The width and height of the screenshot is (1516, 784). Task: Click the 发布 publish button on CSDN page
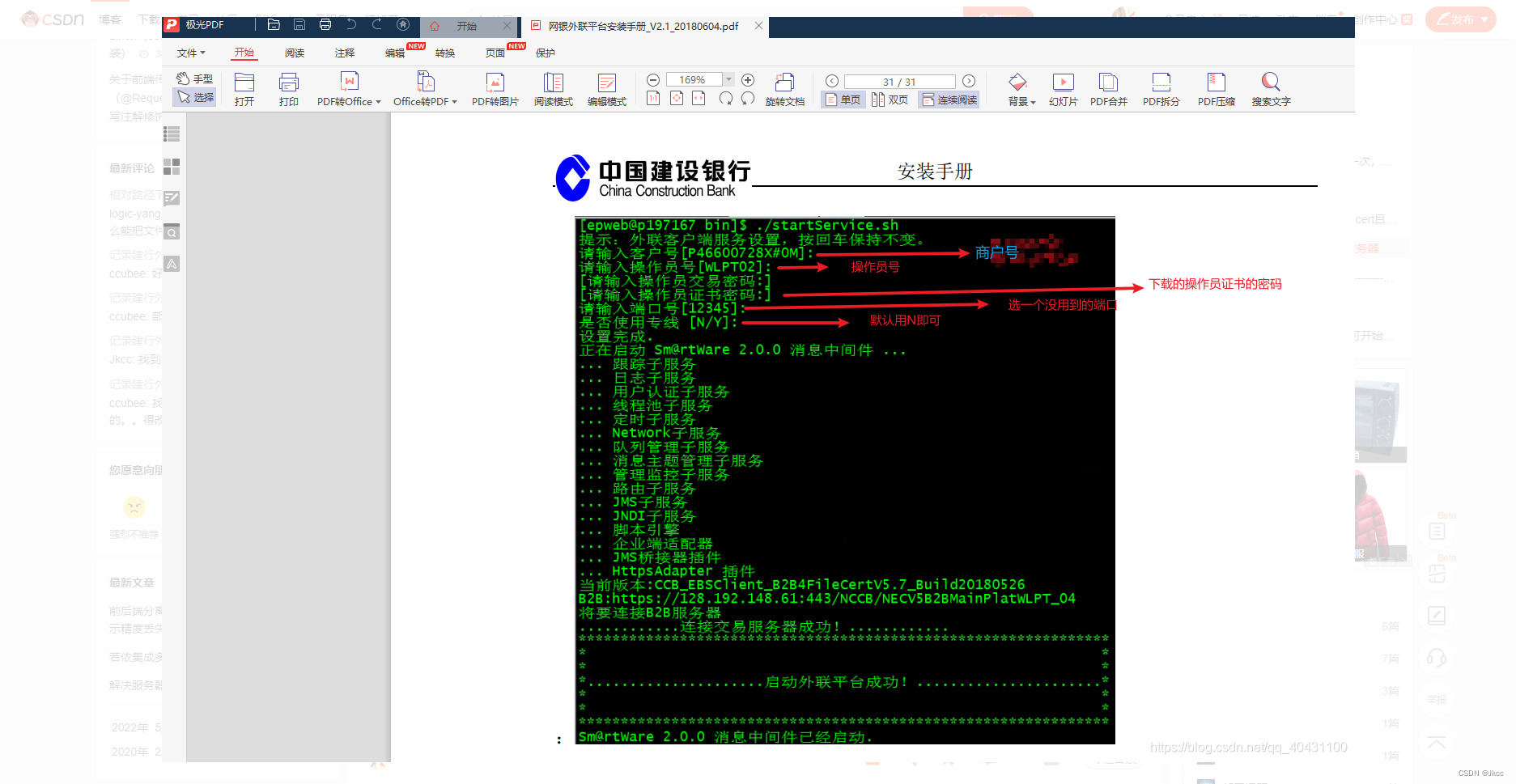pyautogui.click(x=1461, y=19)
